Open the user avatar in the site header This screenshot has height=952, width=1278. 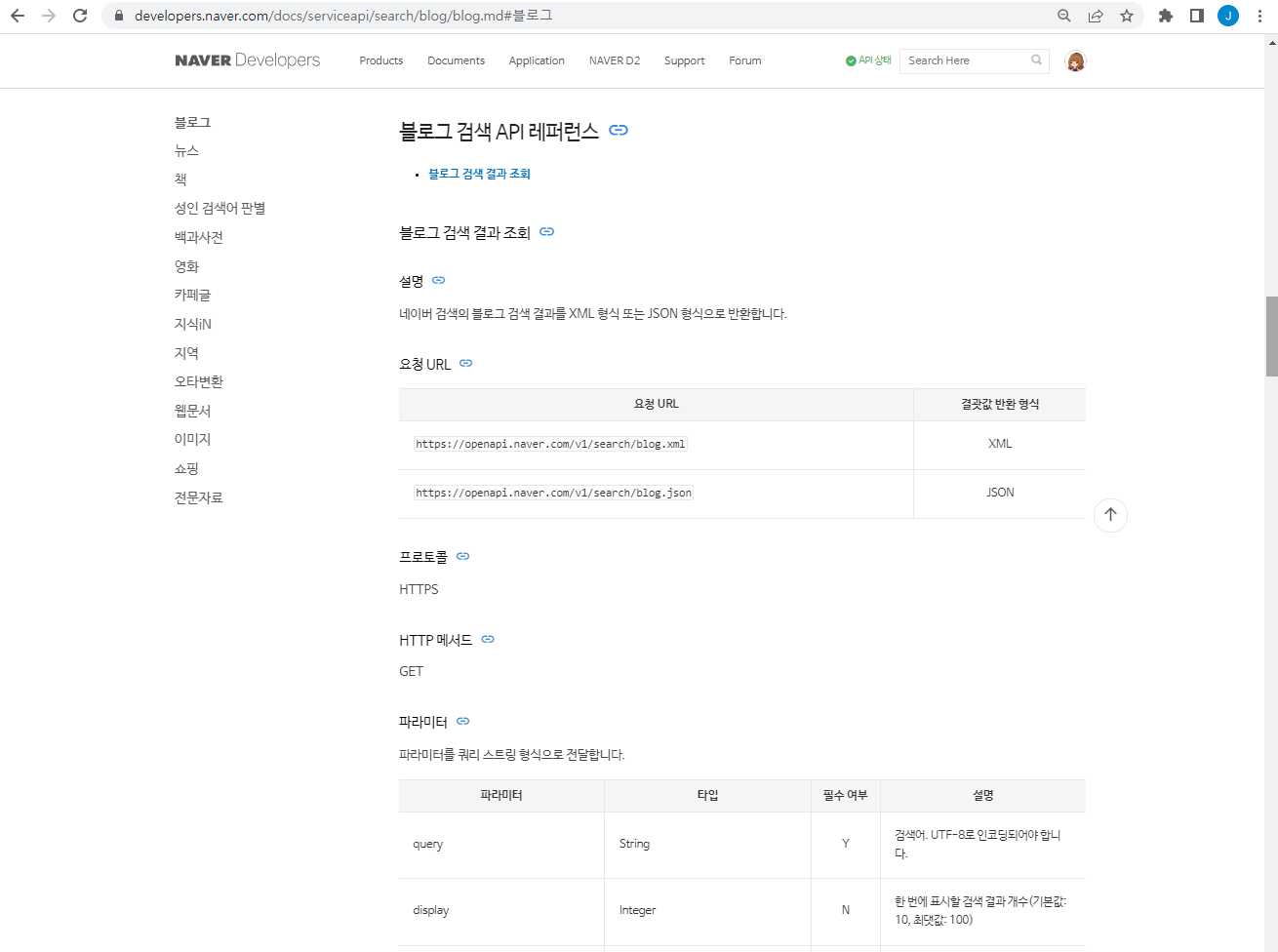click(x=1076, y=61)
